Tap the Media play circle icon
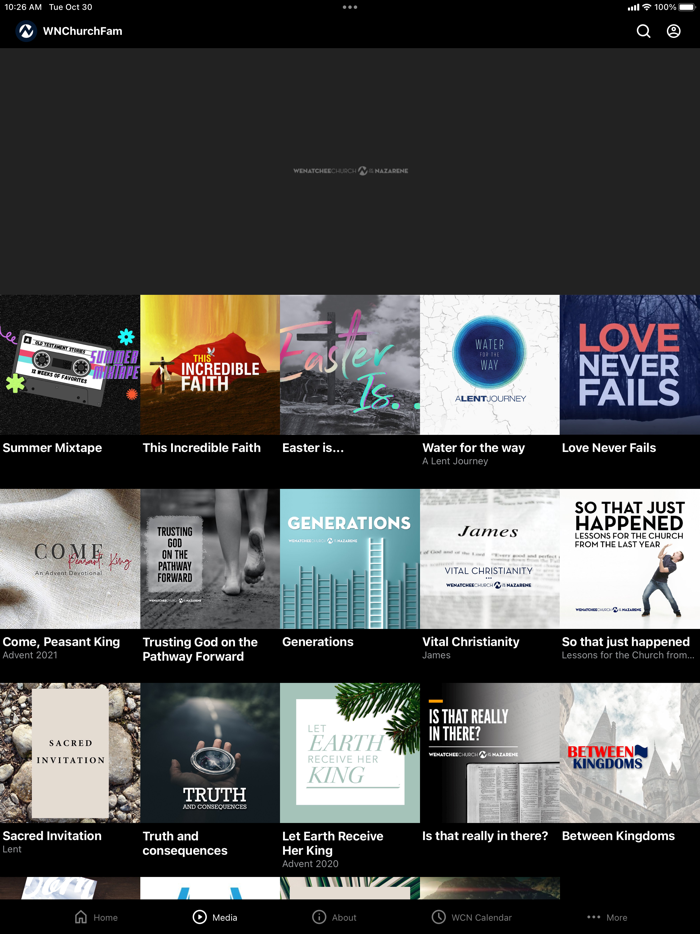Viewport: 700px width, 934px height. [200, 917]
